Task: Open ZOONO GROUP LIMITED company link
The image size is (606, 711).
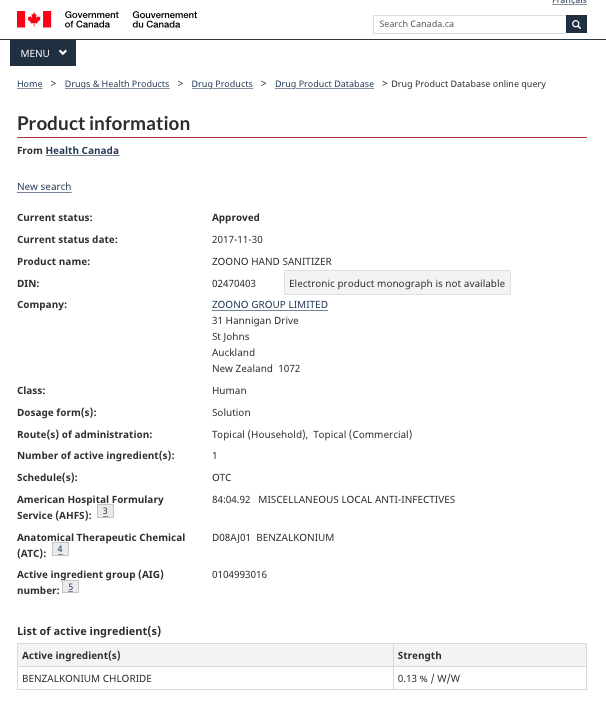Action: [x=270, y=305]
